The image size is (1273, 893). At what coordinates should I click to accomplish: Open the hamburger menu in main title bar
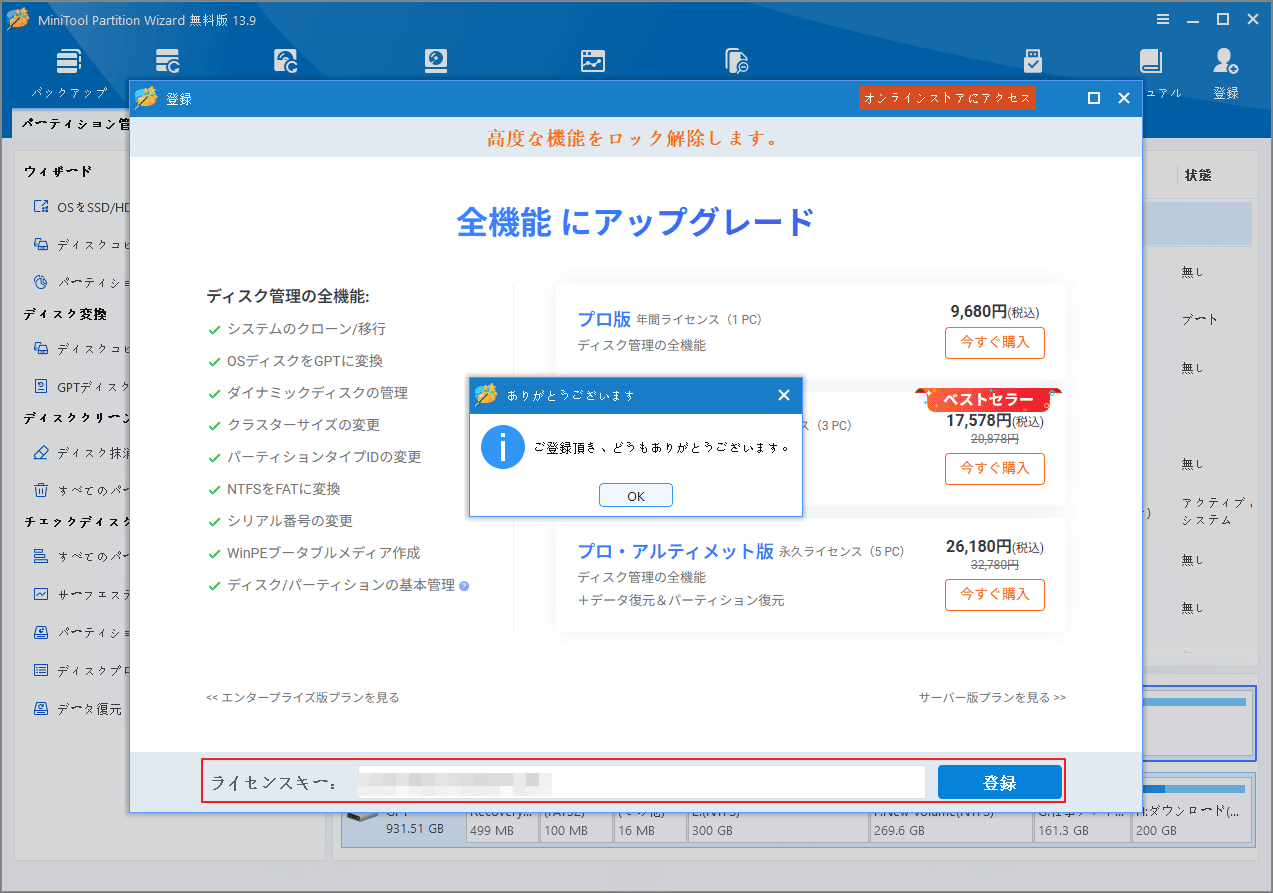point(1163,19)
